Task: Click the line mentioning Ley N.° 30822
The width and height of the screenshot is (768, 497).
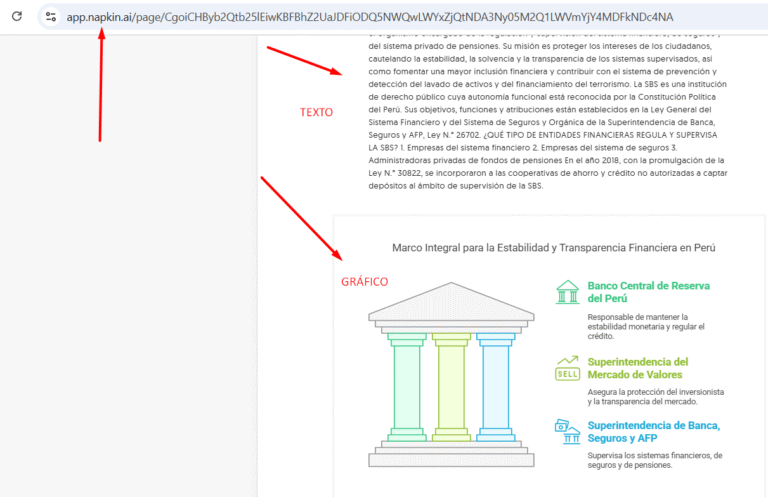Action: point(548,173)
